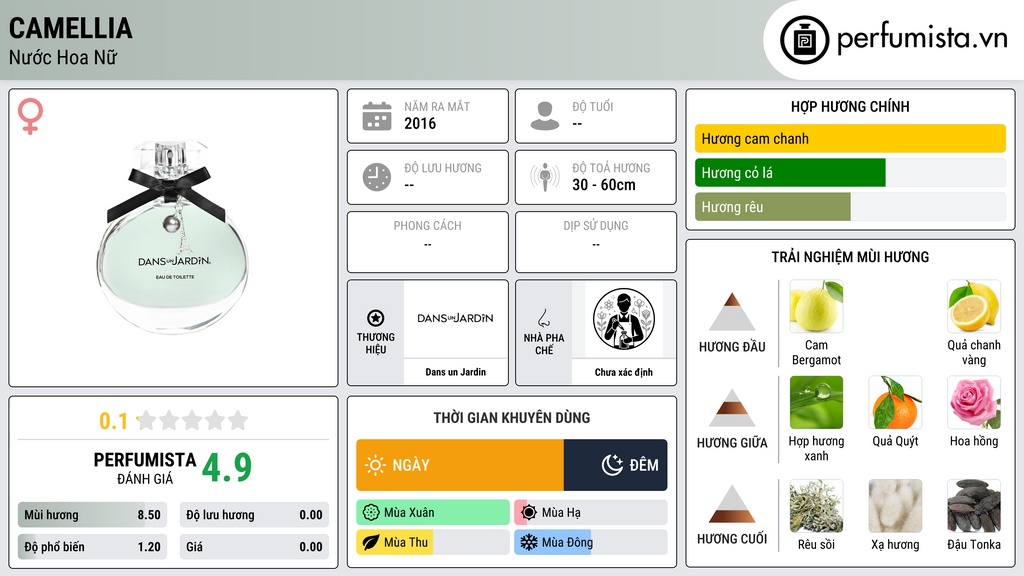Select the Đêm nighttime segment
The height and width of the screenshot is (576, 1024).
[615, 465]
